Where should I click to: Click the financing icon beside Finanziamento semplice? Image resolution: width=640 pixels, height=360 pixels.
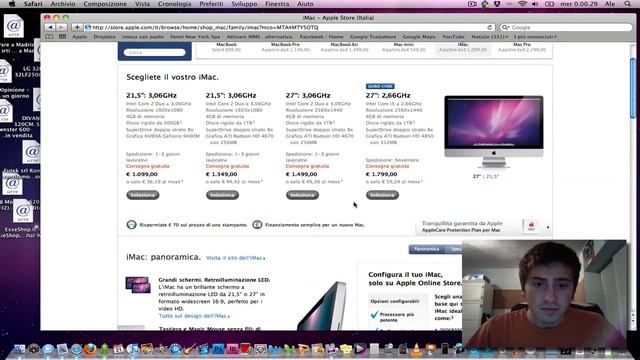coord(257,225)
